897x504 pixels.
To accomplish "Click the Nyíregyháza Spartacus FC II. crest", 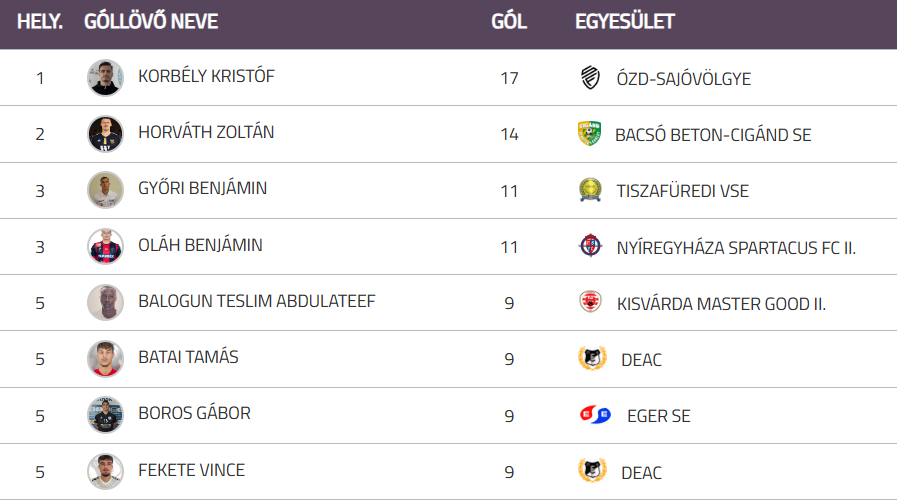I will (591, 246).
